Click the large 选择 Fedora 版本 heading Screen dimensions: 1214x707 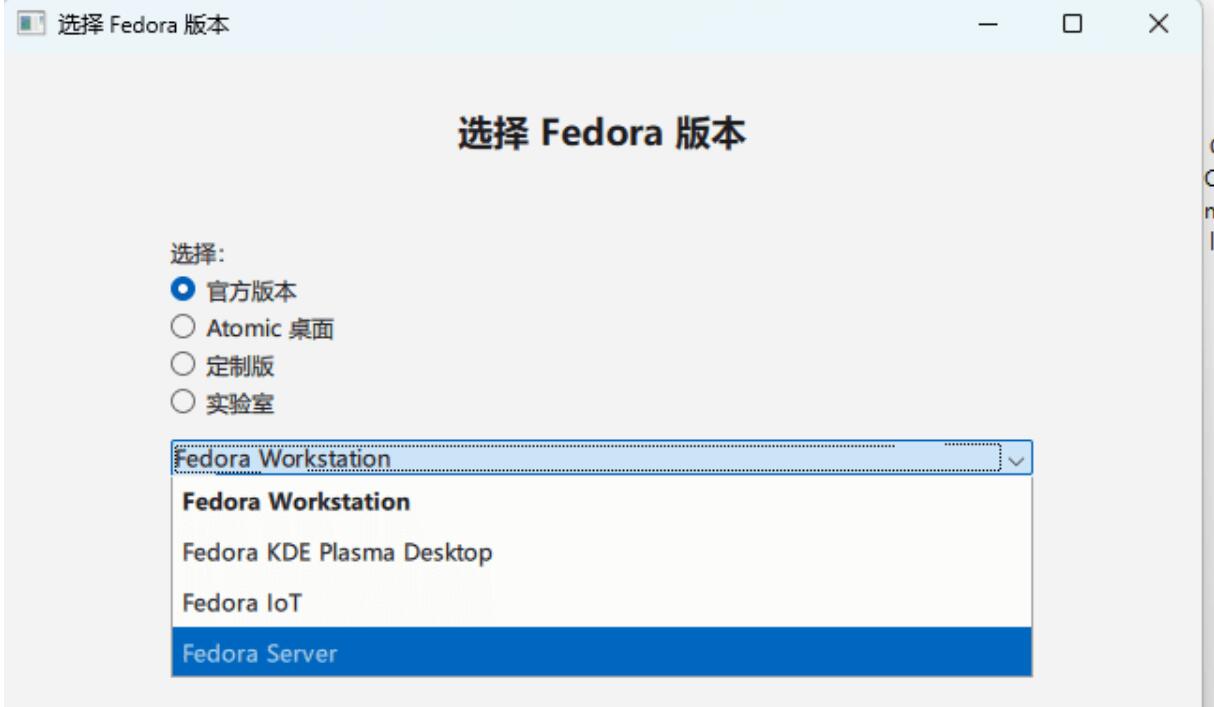pos(602,134)
